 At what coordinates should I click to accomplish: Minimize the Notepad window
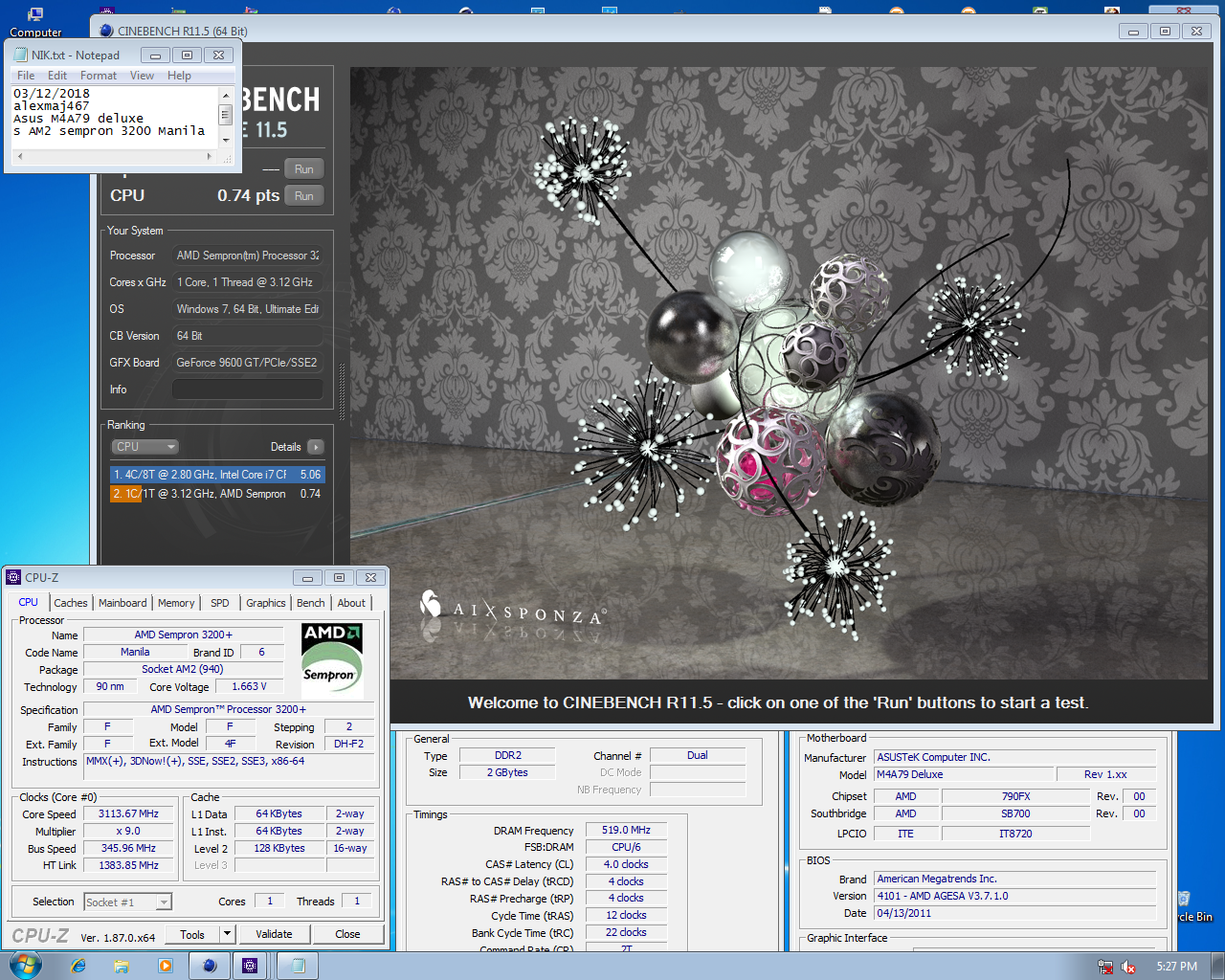155,56
